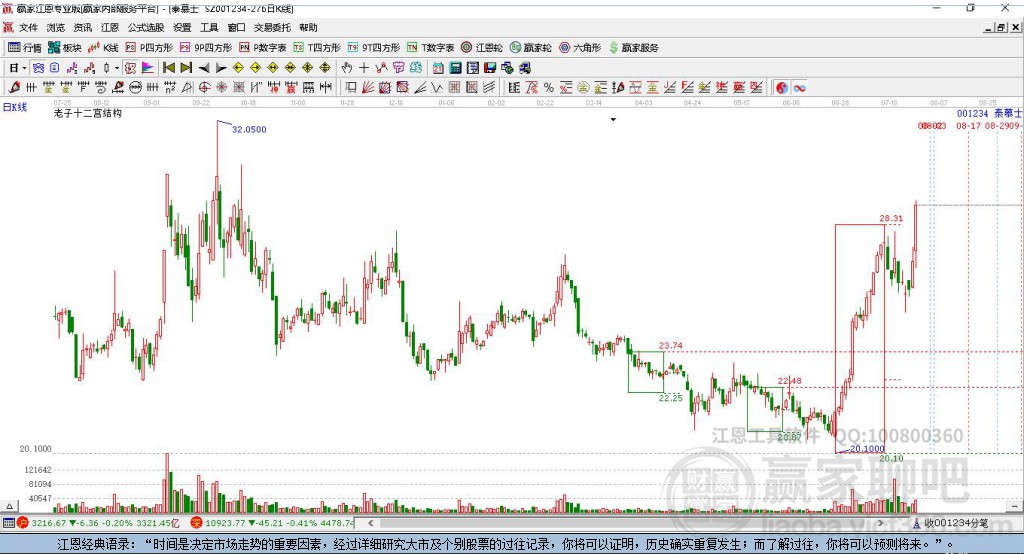Click the 收001234分笔 status entry
Image resolution: width=1024 pixels, height=554 pixels.
950,523
